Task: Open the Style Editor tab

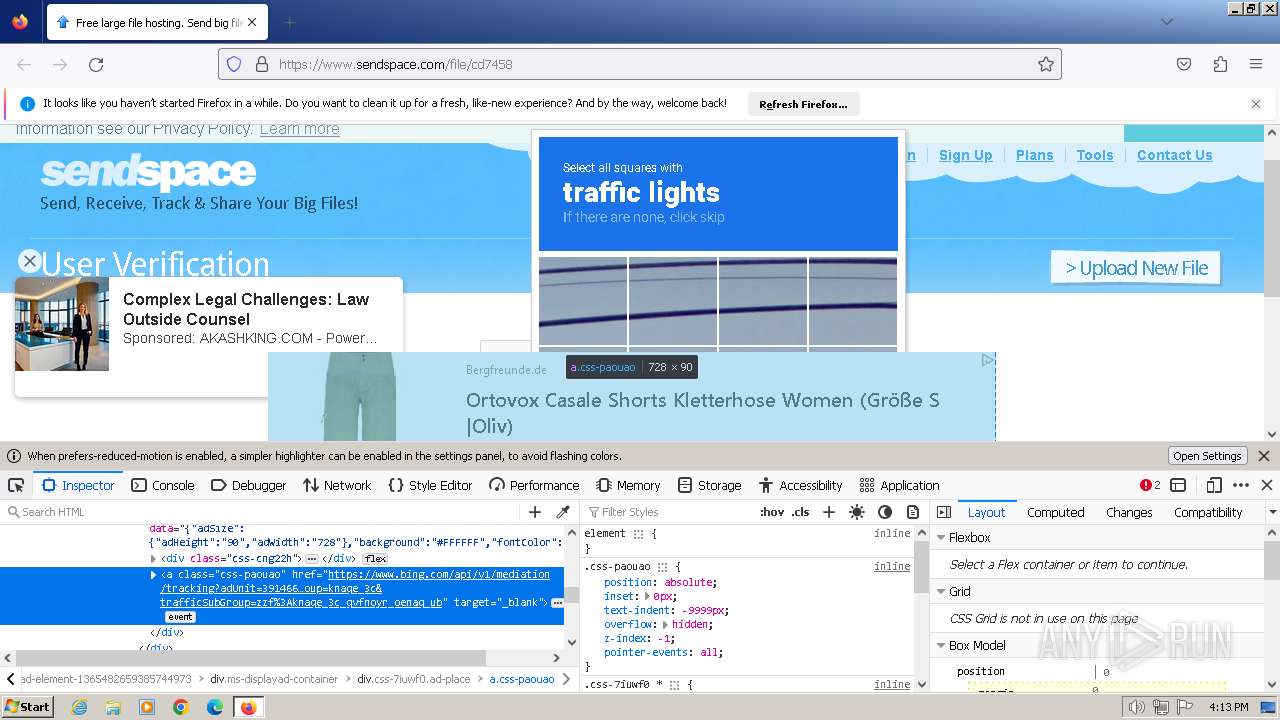Action: tap(430, 485)
